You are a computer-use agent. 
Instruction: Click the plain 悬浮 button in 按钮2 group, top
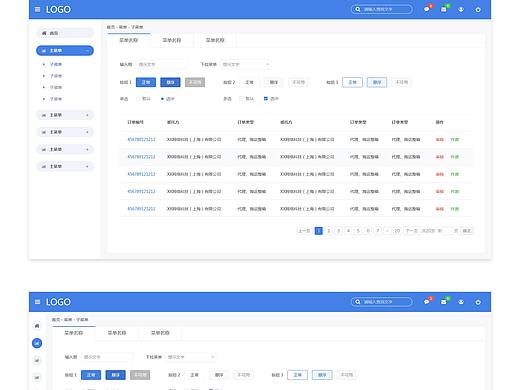(274, 82)
